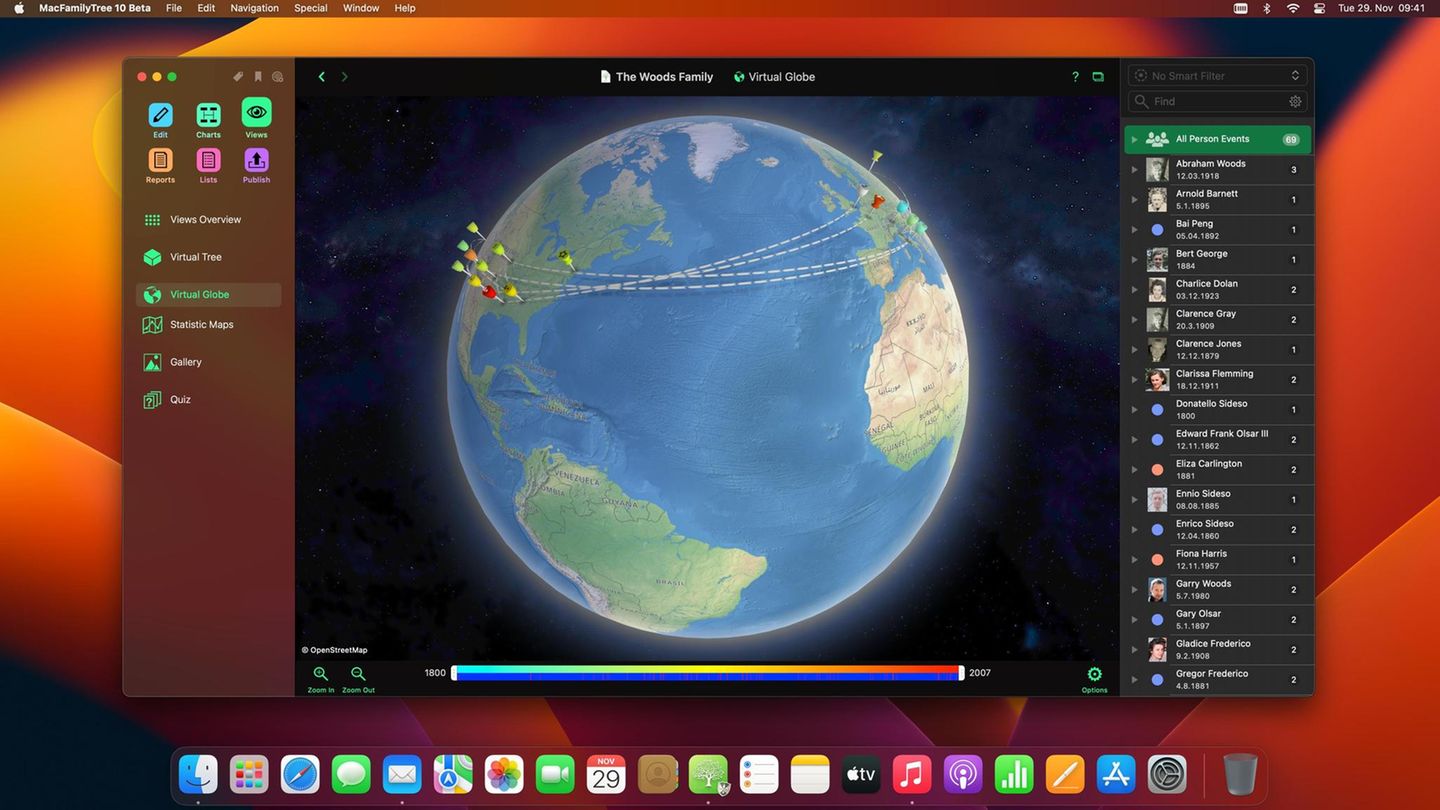1440x810 pixels.
Task: Click the help question mark icon
Action: click(1075, 77)
